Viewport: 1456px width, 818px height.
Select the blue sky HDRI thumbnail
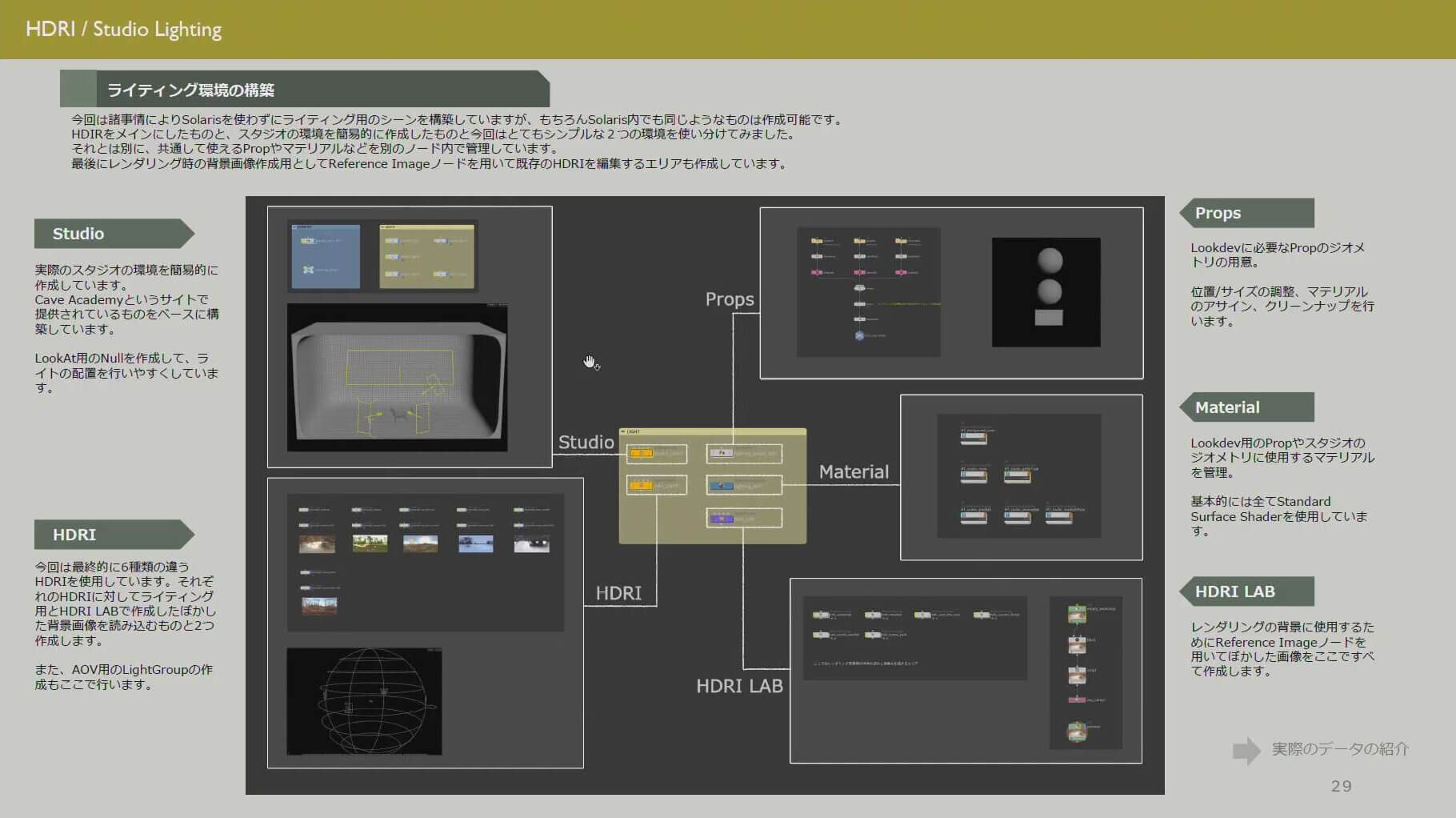476,544
